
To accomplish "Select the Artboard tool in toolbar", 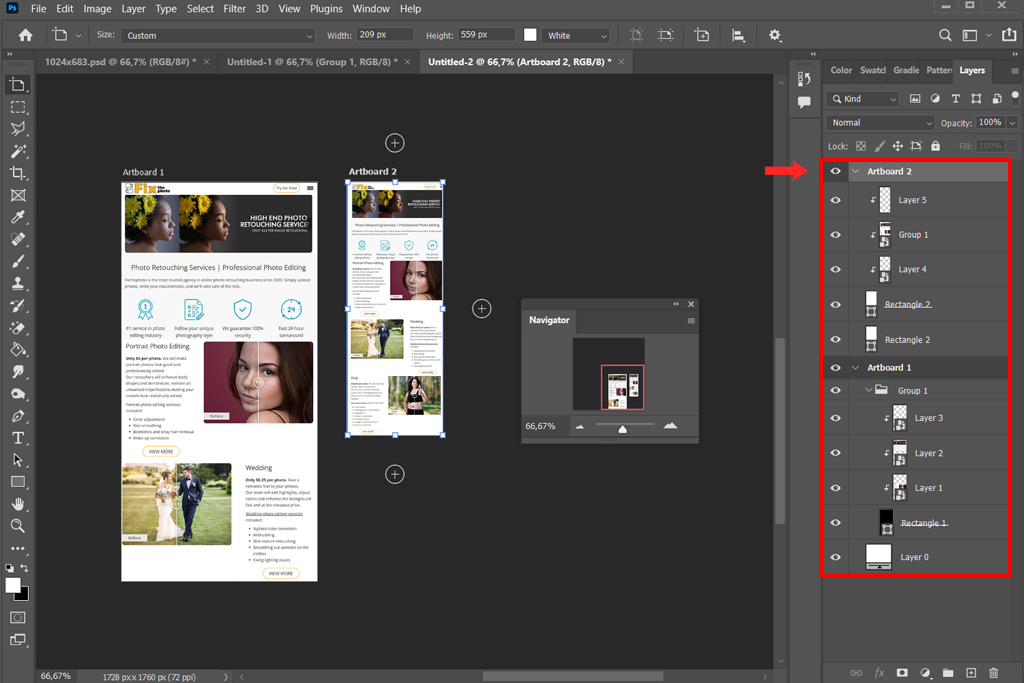I will [x=18, y=85].
